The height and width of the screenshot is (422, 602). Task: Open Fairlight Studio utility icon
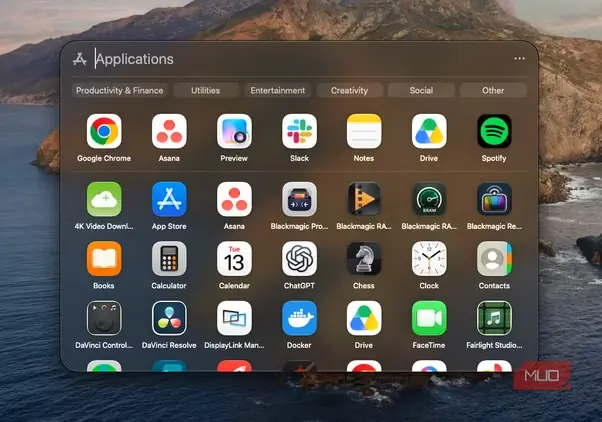click(494, 318)
